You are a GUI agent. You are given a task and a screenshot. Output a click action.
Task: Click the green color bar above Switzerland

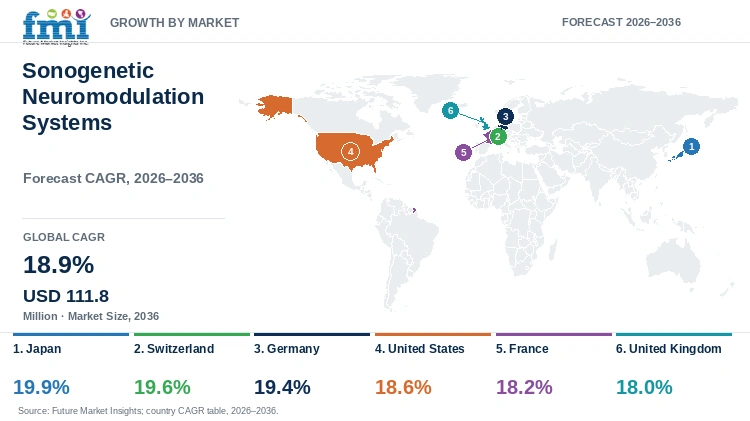pyautogui.click(x=192, y=334)
